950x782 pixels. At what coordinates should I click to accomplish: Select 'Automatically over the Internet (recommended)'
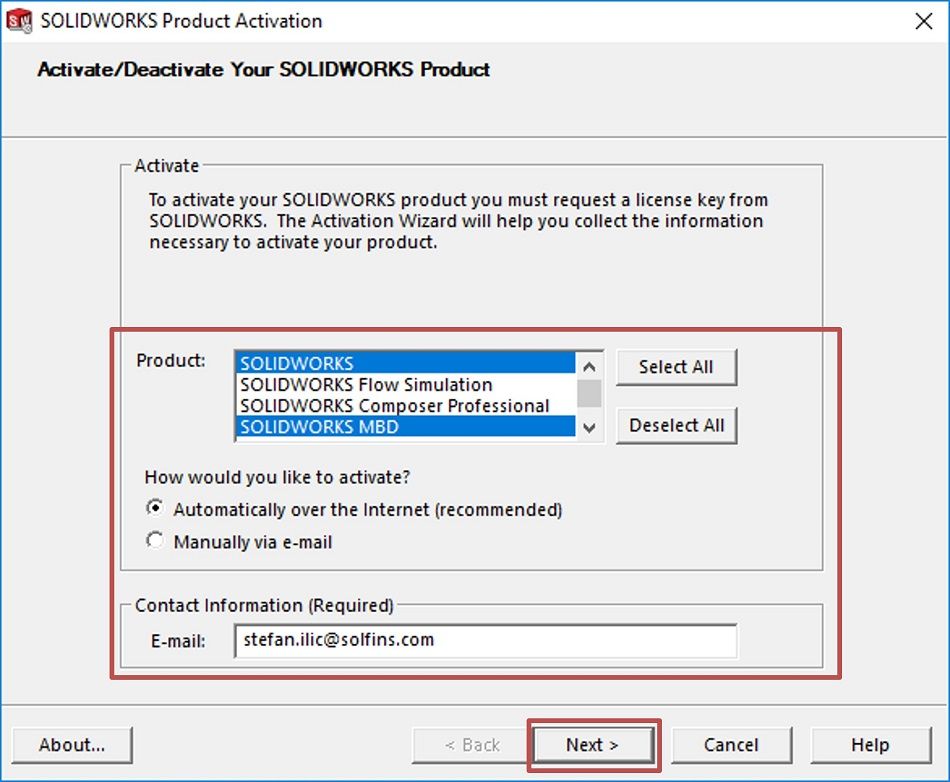coord(155,510)
